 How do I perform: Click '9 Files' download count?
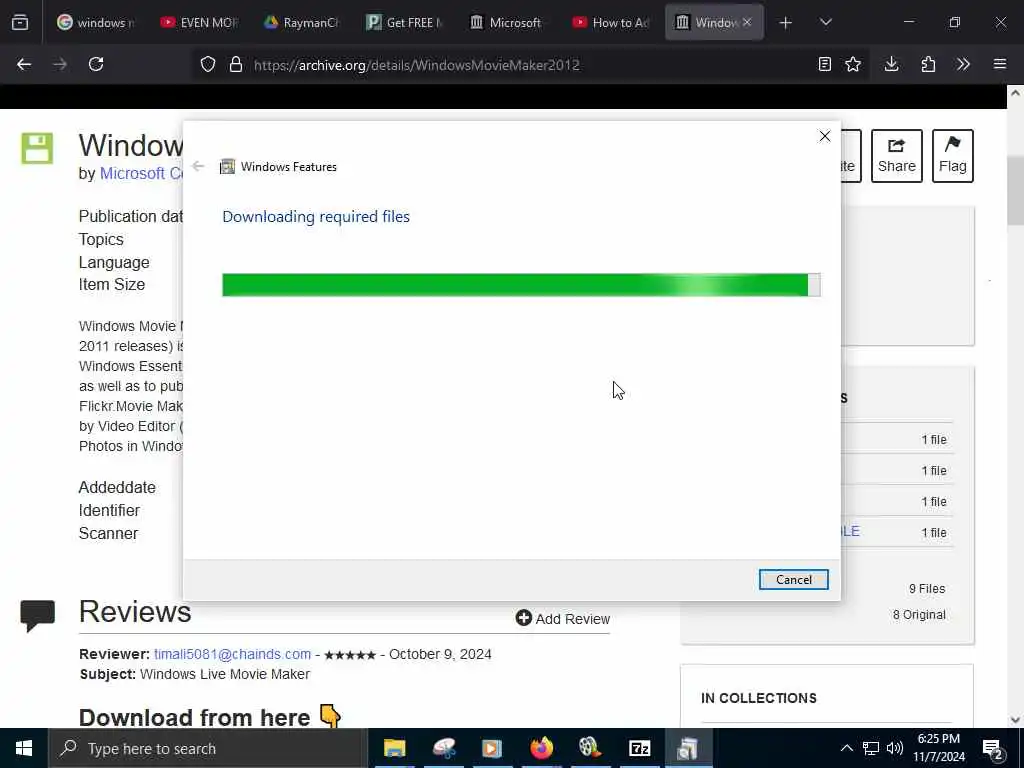927,588
